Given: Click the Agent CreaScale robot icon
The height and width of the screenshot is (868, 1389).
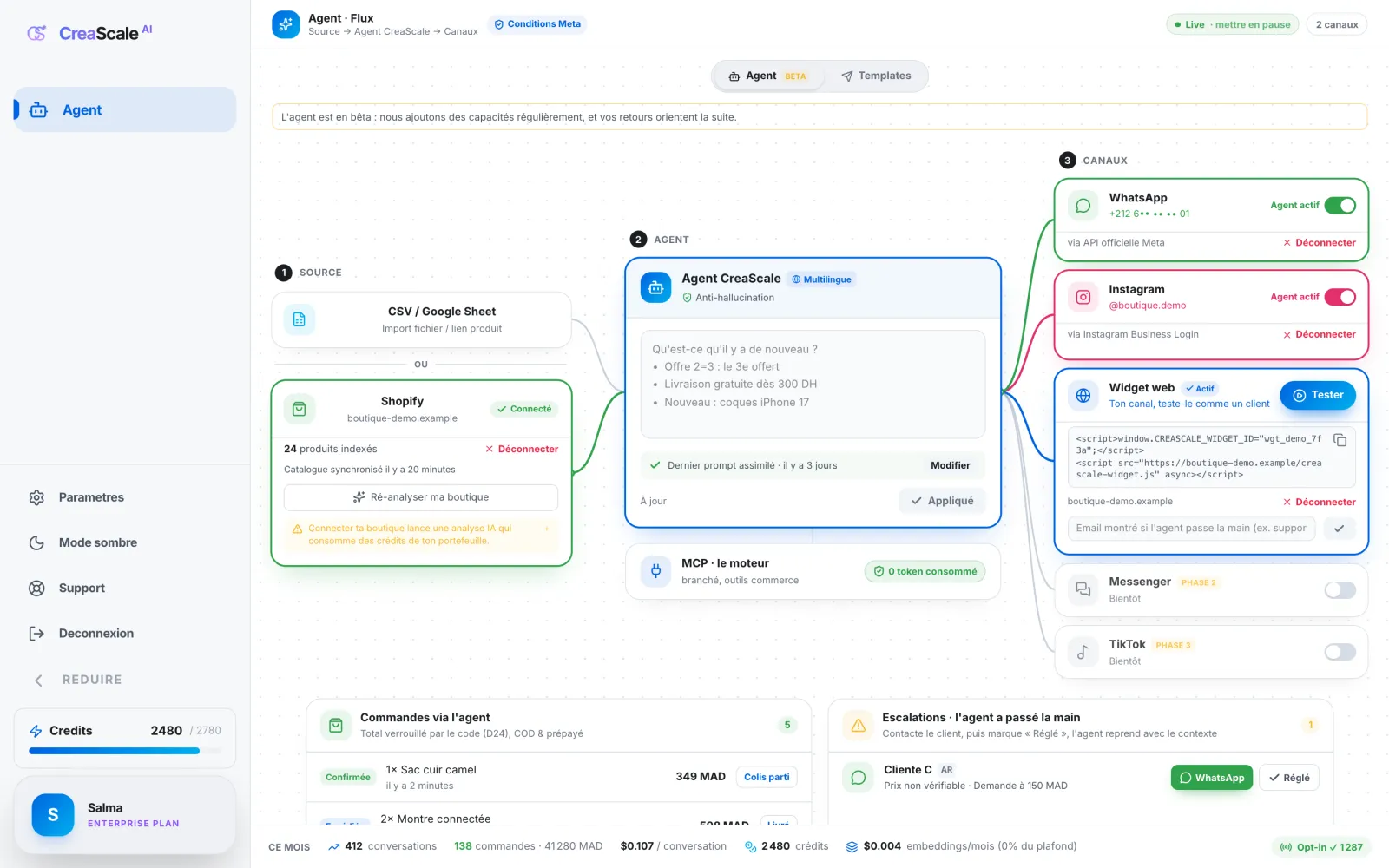Looking at the screenshot, I should point(656,287).
